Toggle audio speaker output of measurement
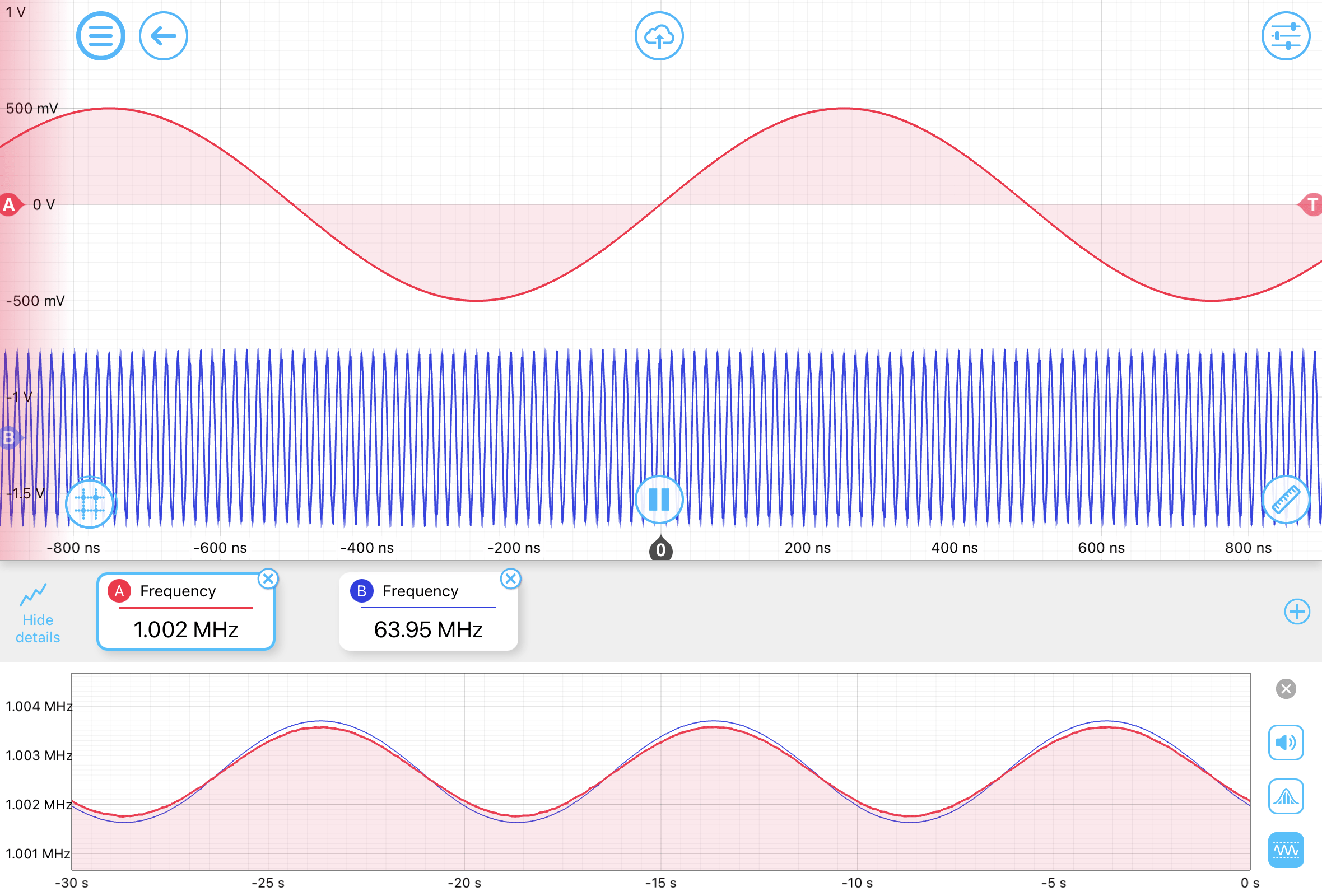This screenshot has height=896, width=1322. tap(1285, 742)
